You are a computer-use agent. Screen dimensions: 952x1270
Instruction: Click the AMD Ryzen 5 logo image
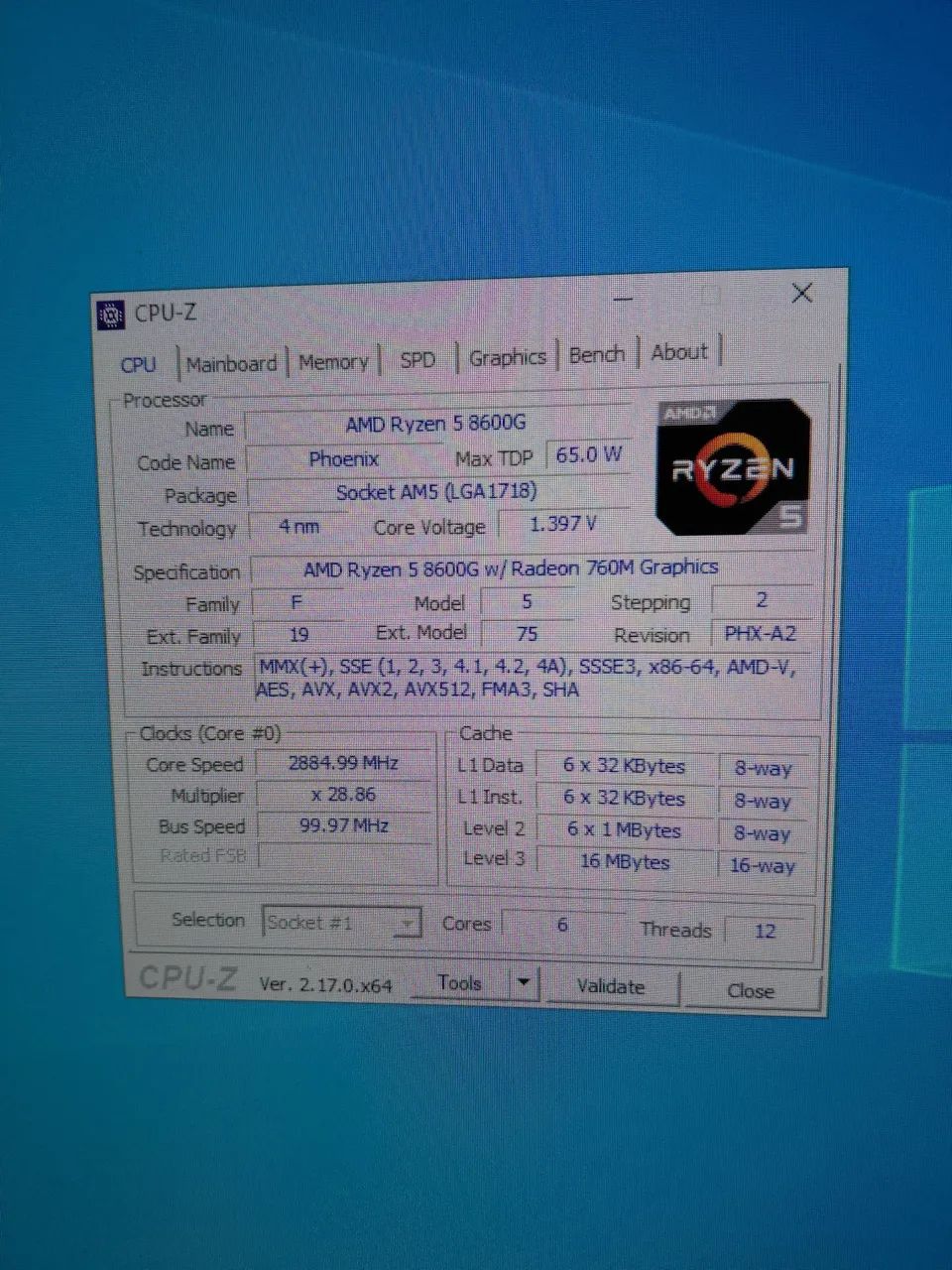pyautogui.click(x=735, y=467)
